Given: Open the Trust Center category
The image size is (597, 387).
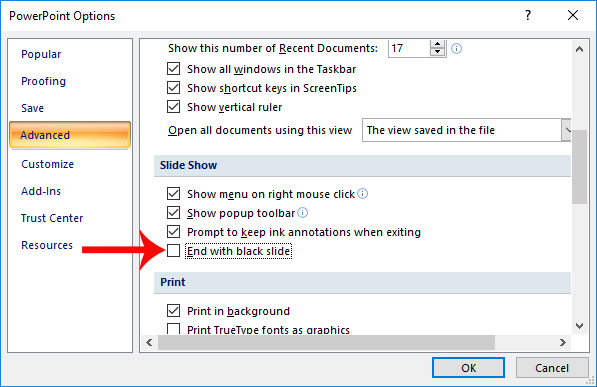Looking at the screenshot, I should click(52, 218).
